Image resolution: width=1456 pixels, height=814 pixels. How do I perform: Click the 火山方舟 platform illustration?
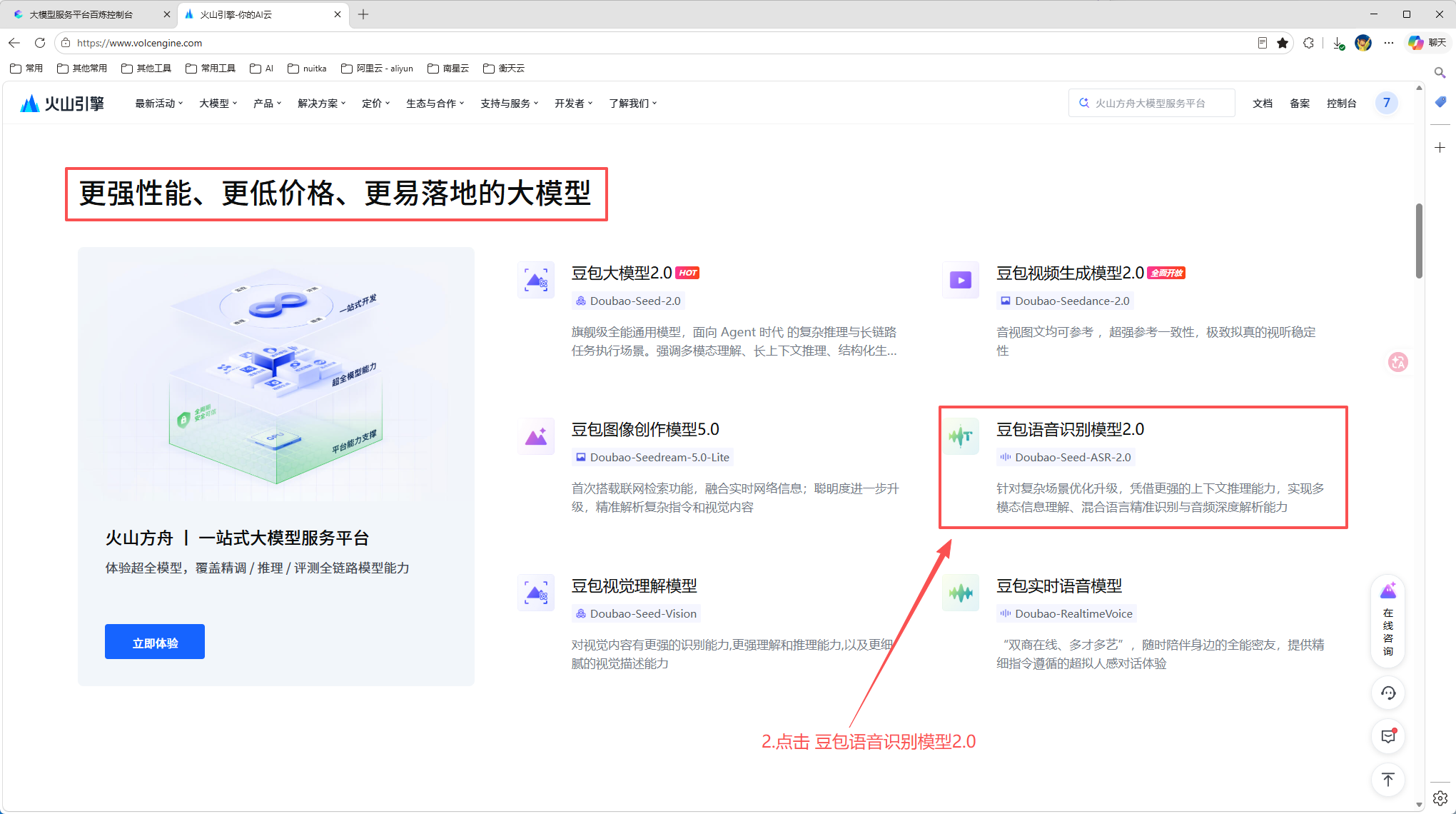(276, 375)
